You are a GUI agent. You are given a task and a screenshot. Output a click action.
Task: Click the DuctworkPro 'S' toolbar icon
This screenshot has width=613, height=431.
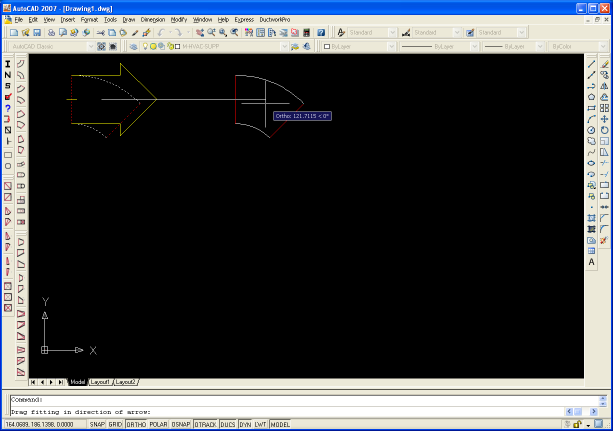point(7,86)
